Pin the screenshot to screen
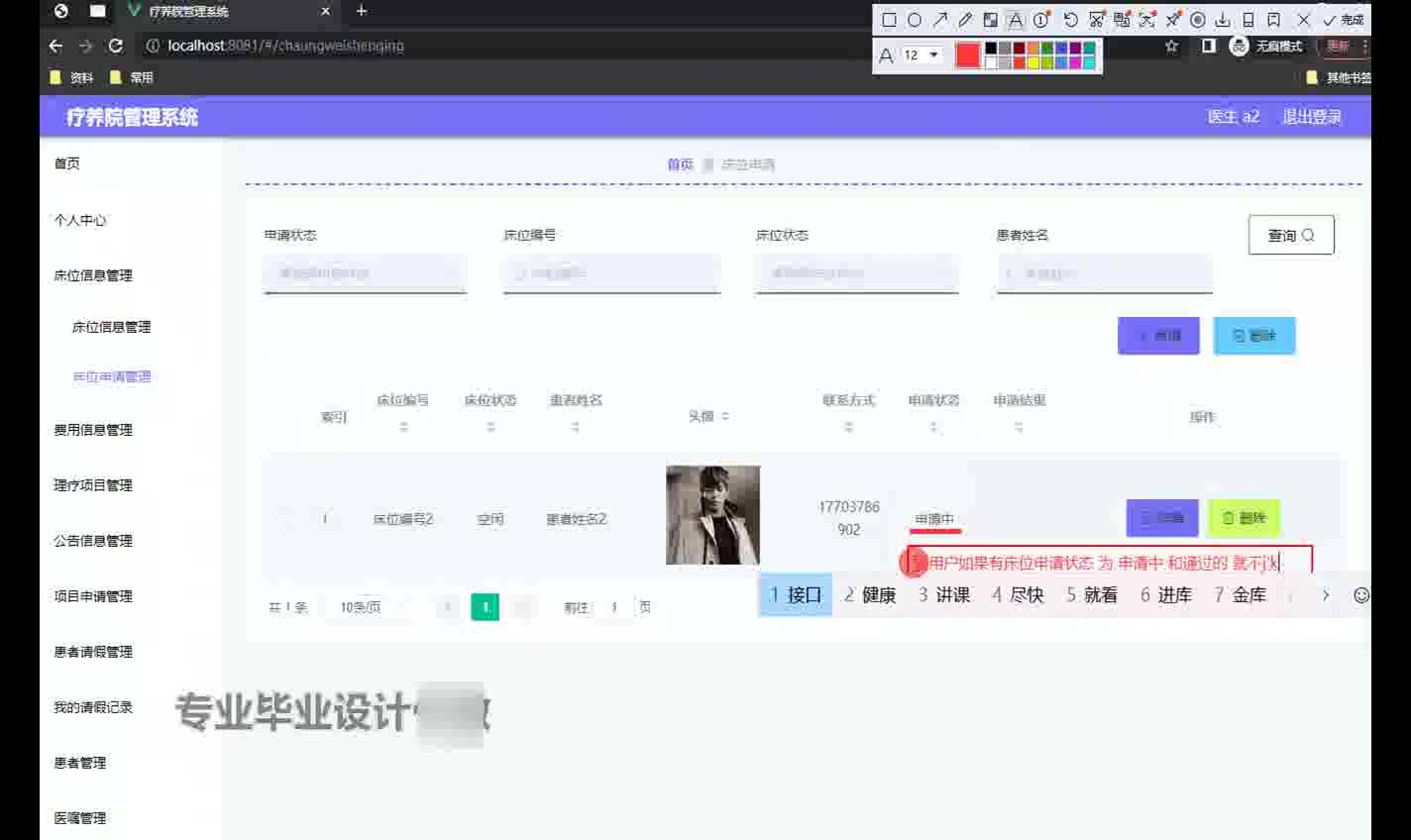 pos(1172,20)
